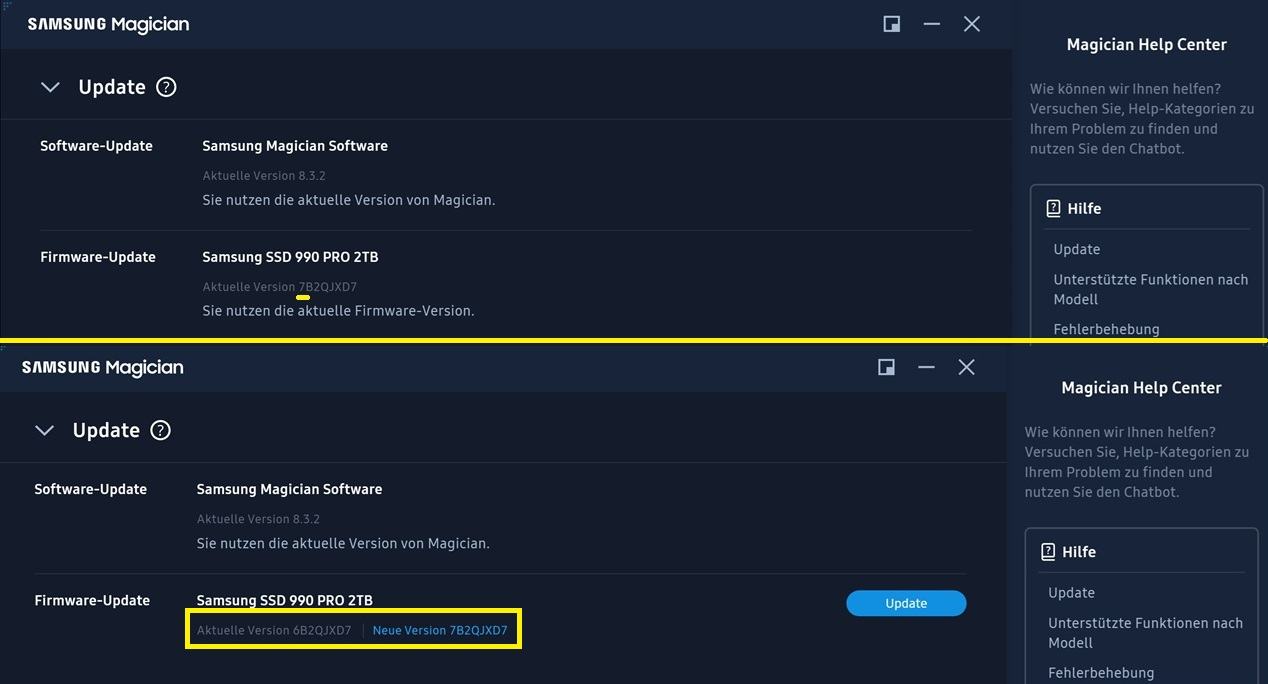1268x684 pixels.
Task: Collapse the Update section in the upper window
Action: click(50, 87)
